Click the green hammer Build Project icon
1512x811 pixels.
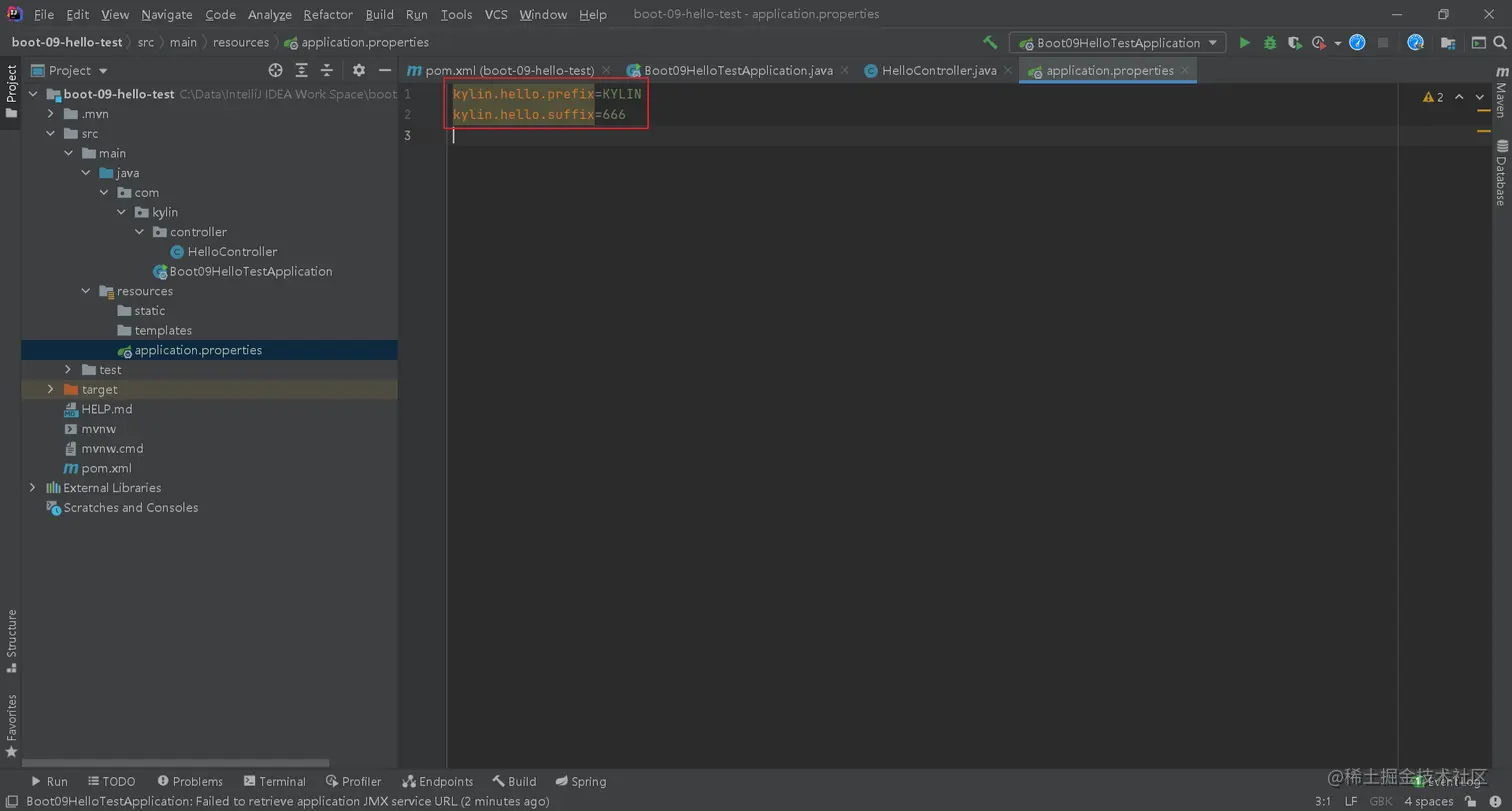990,43
